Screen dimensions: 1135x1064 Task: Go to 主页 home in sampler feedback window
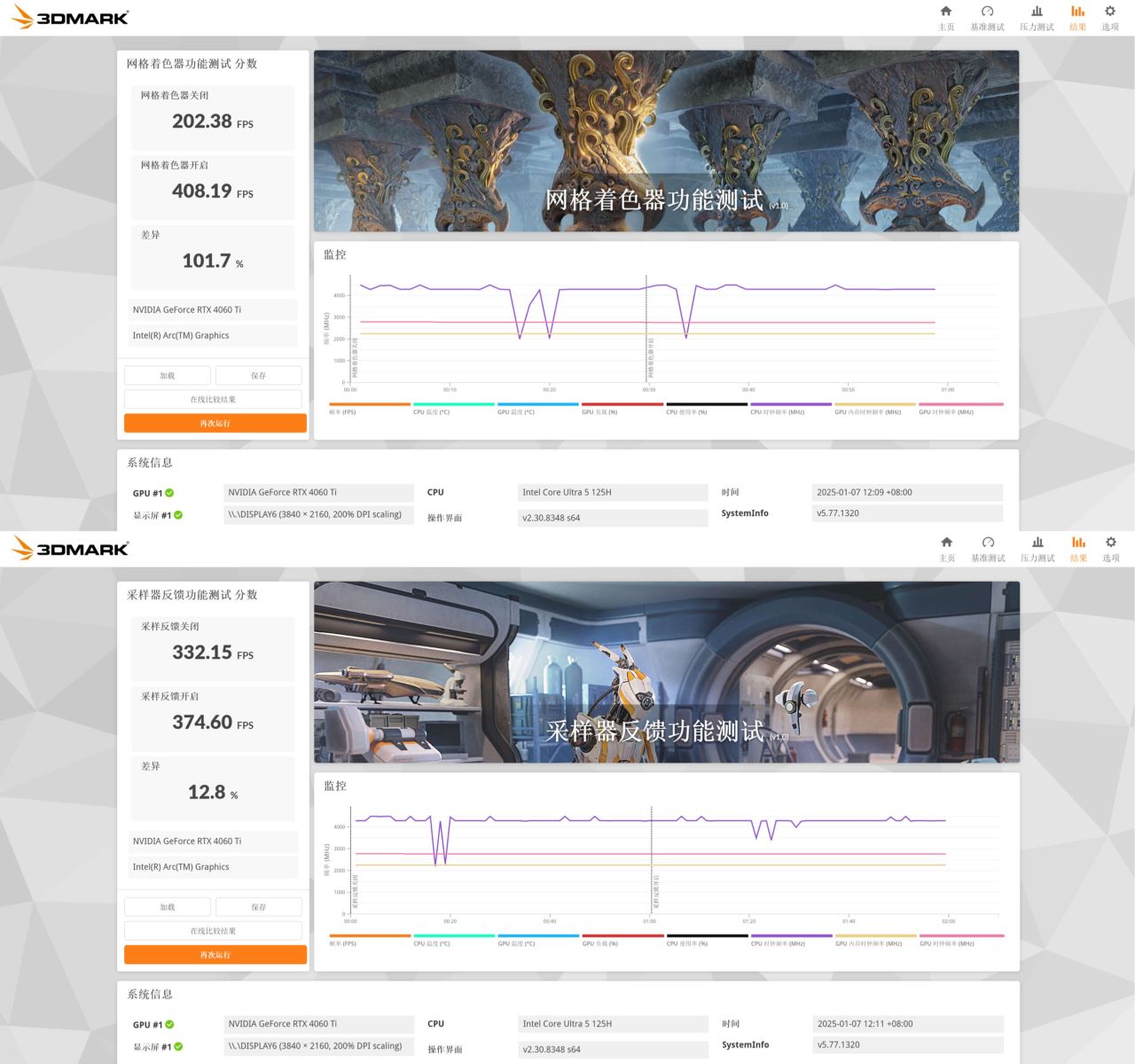tap(947, 549)
